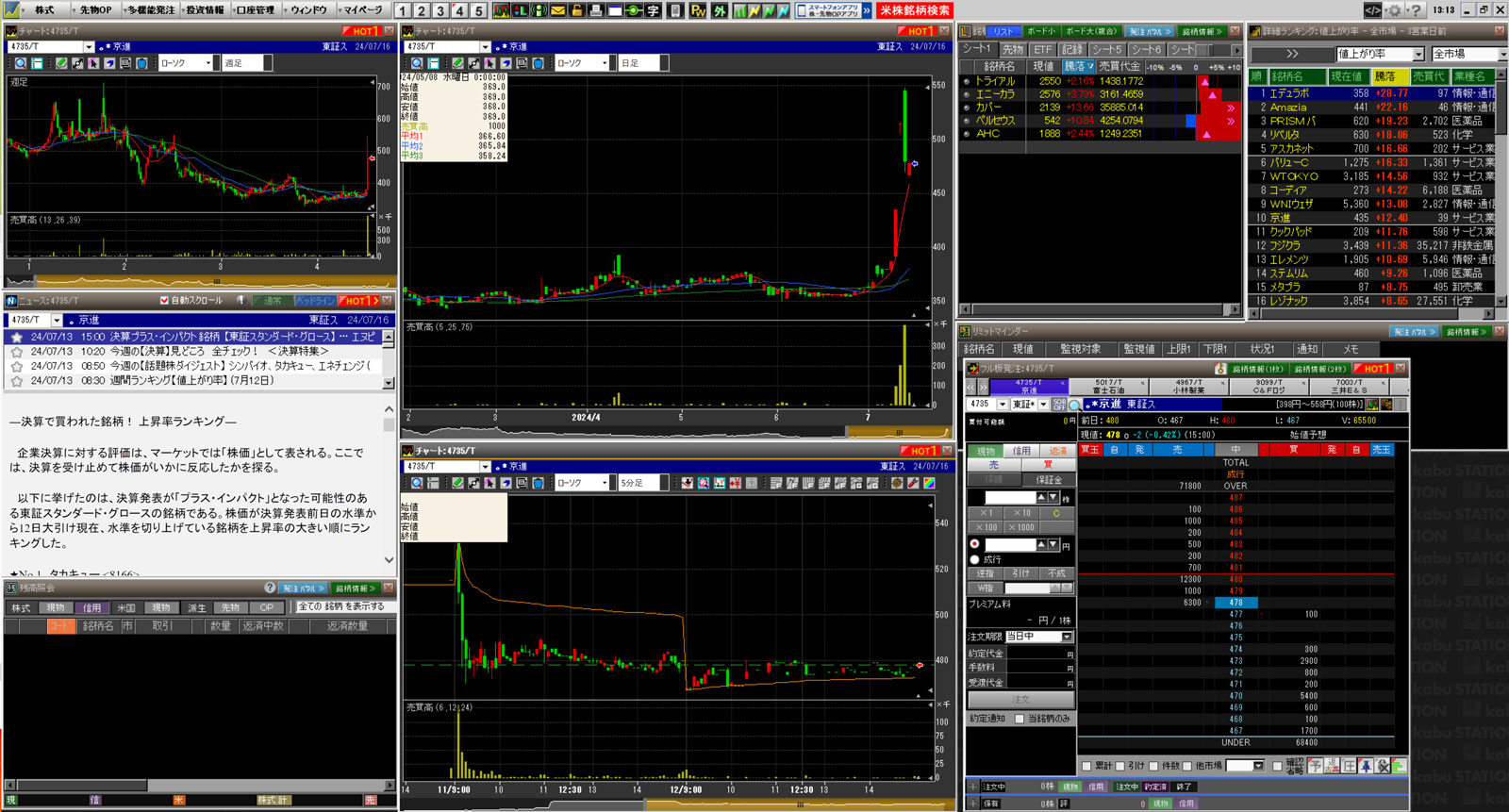Click 注文 order submit button
Viewport: 1509px width, 812px height.
pyautogui.click(x=1020, y=700)
